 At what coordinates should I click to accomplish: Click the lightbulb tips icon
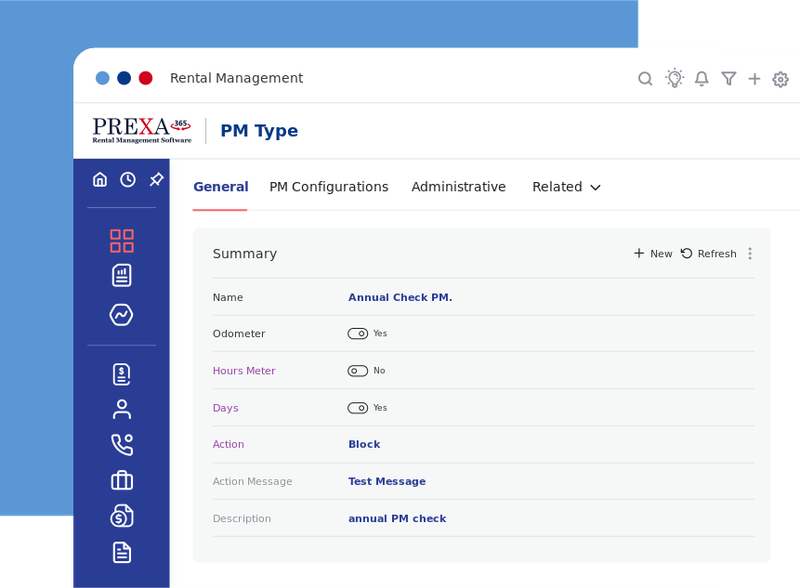[x=674, y=78]
